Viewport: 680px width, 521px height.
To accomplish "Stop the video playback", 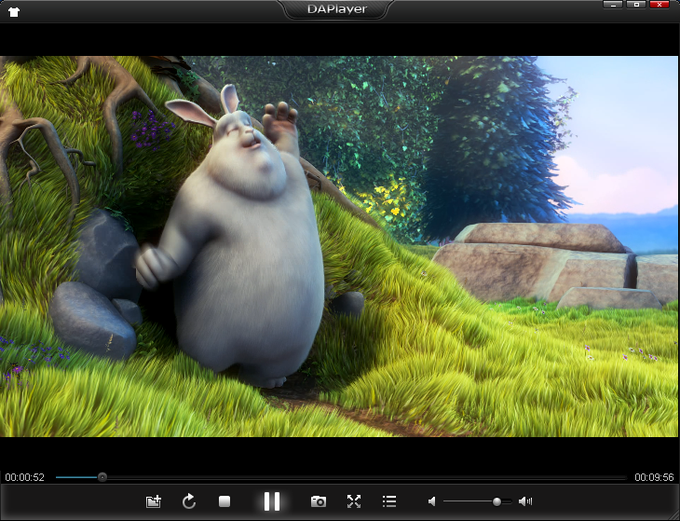I will [x=224, y=501].
